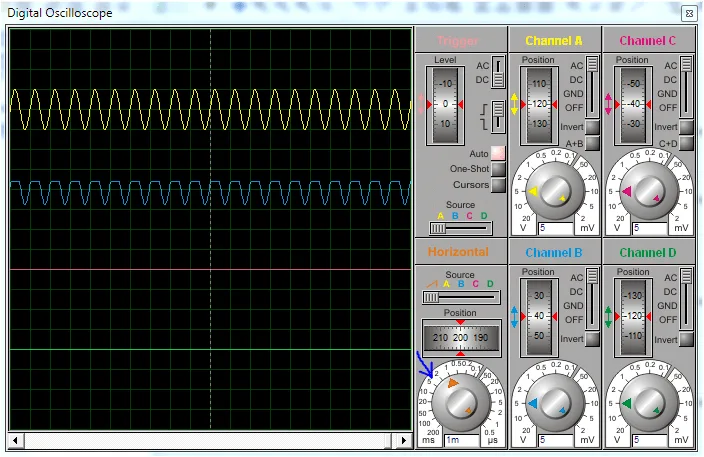Click the Channel B Position wheel
Image resolution: width=704 pixels, height=457 pixels.
[x=539, y=317]
